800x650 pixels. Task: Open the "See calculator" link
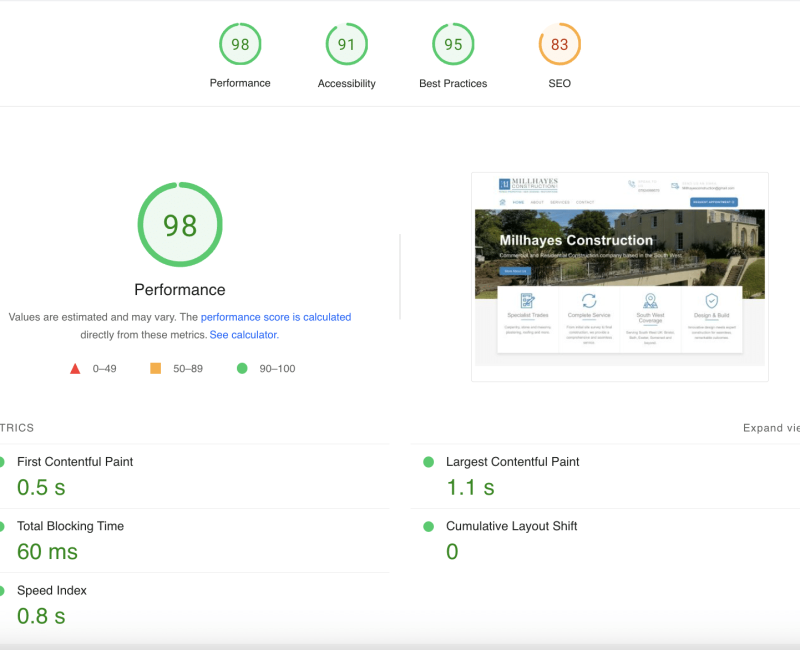point(243,335)
